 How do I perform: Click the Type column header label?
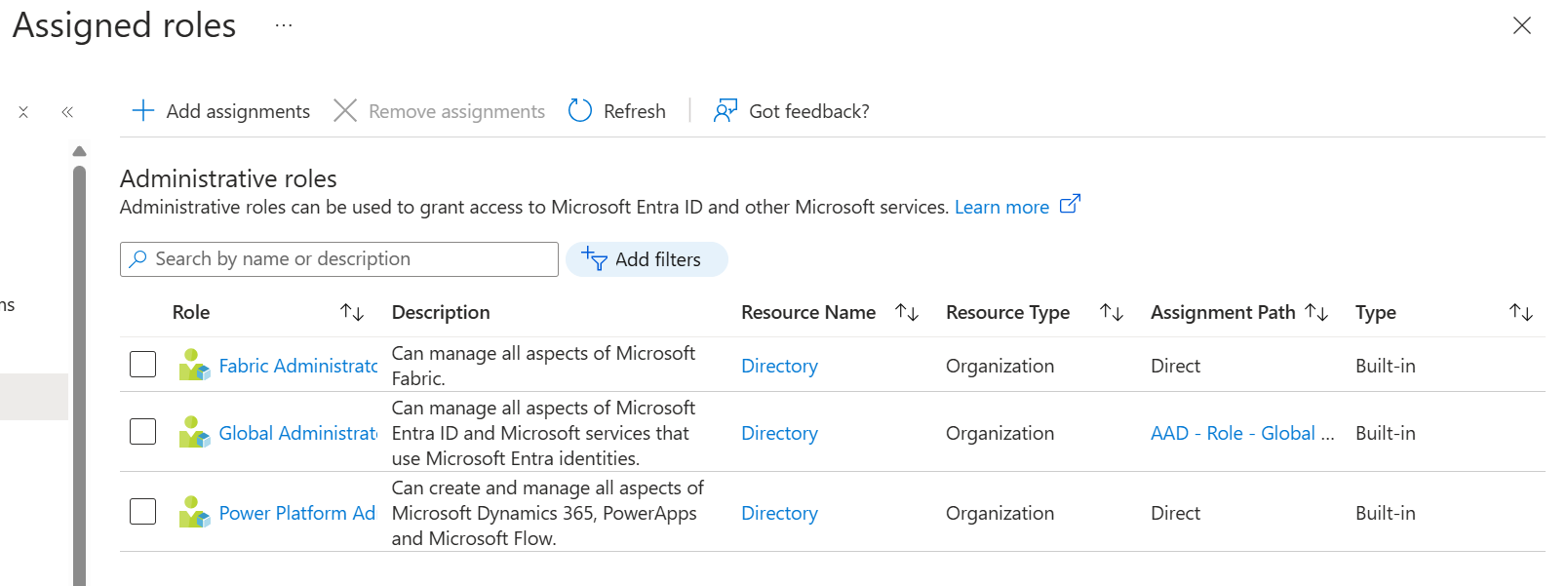coord(1376,312)
